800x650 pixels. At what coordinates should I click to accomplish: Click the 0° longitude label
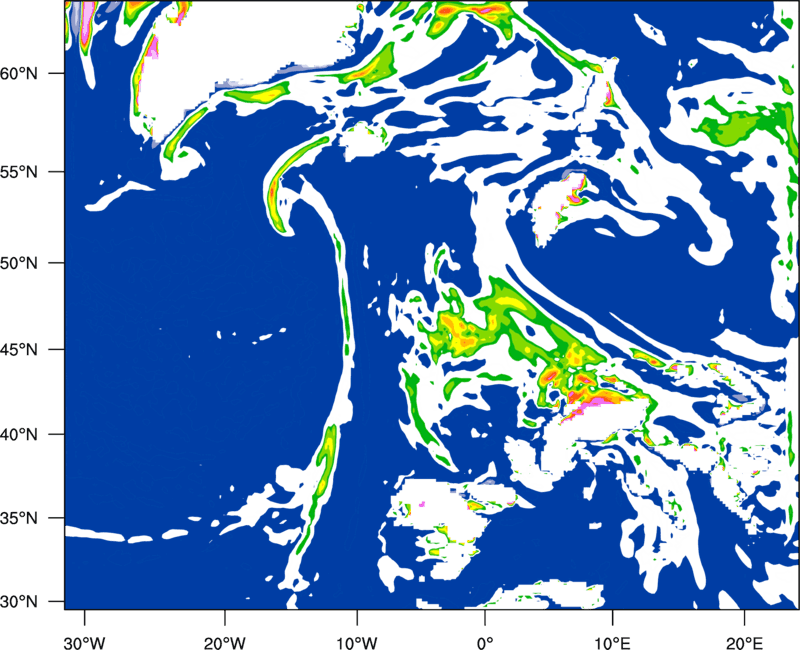pos(485,643)
